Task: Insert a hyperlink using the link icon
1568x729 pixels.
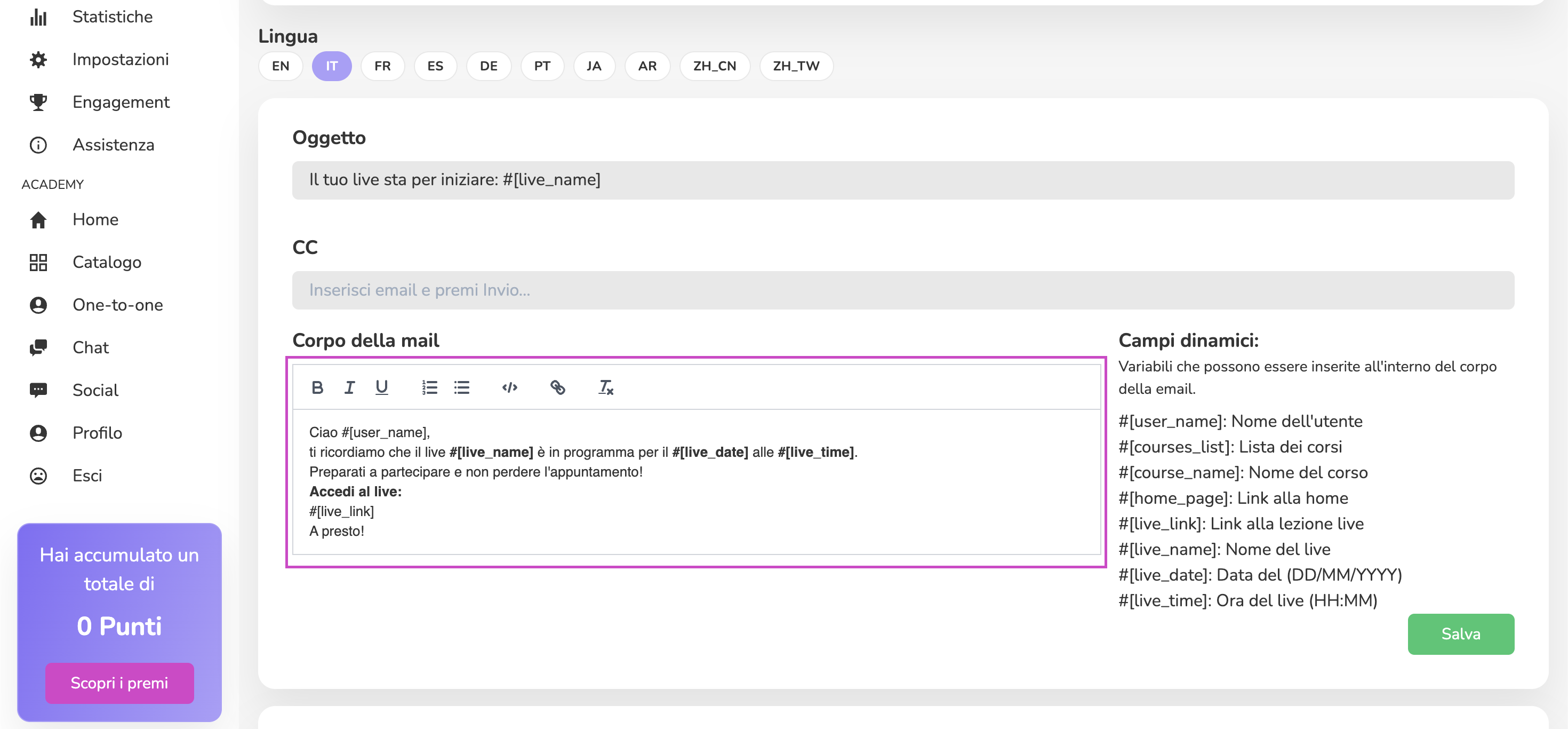Action: tap(557, 387)
